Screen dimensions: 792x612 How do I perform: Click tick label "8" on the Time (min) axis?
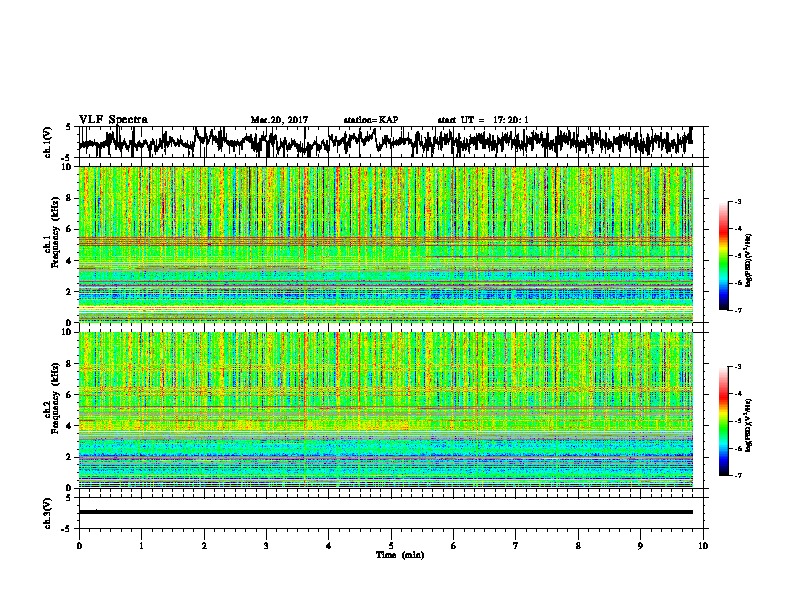[578, 546]
